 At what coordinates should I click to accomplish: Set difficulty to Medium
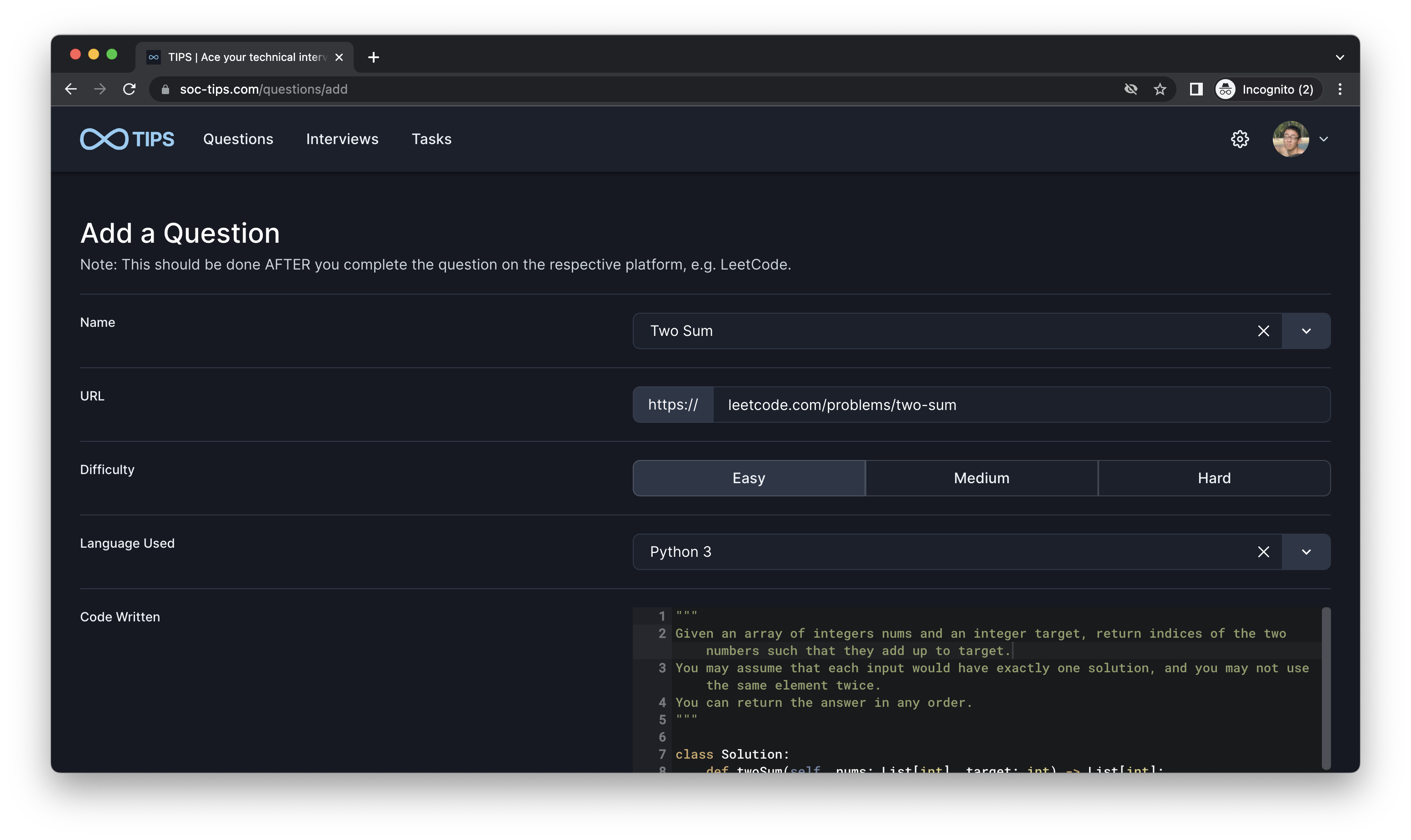(981, 478)
